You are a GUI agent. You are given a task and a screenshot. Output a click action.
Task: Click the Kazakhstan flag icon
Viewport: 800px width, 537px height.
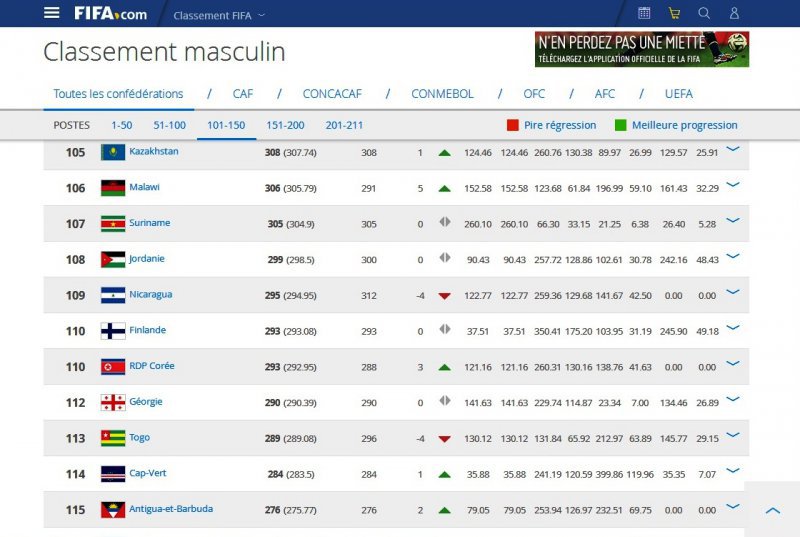point(113,152)
